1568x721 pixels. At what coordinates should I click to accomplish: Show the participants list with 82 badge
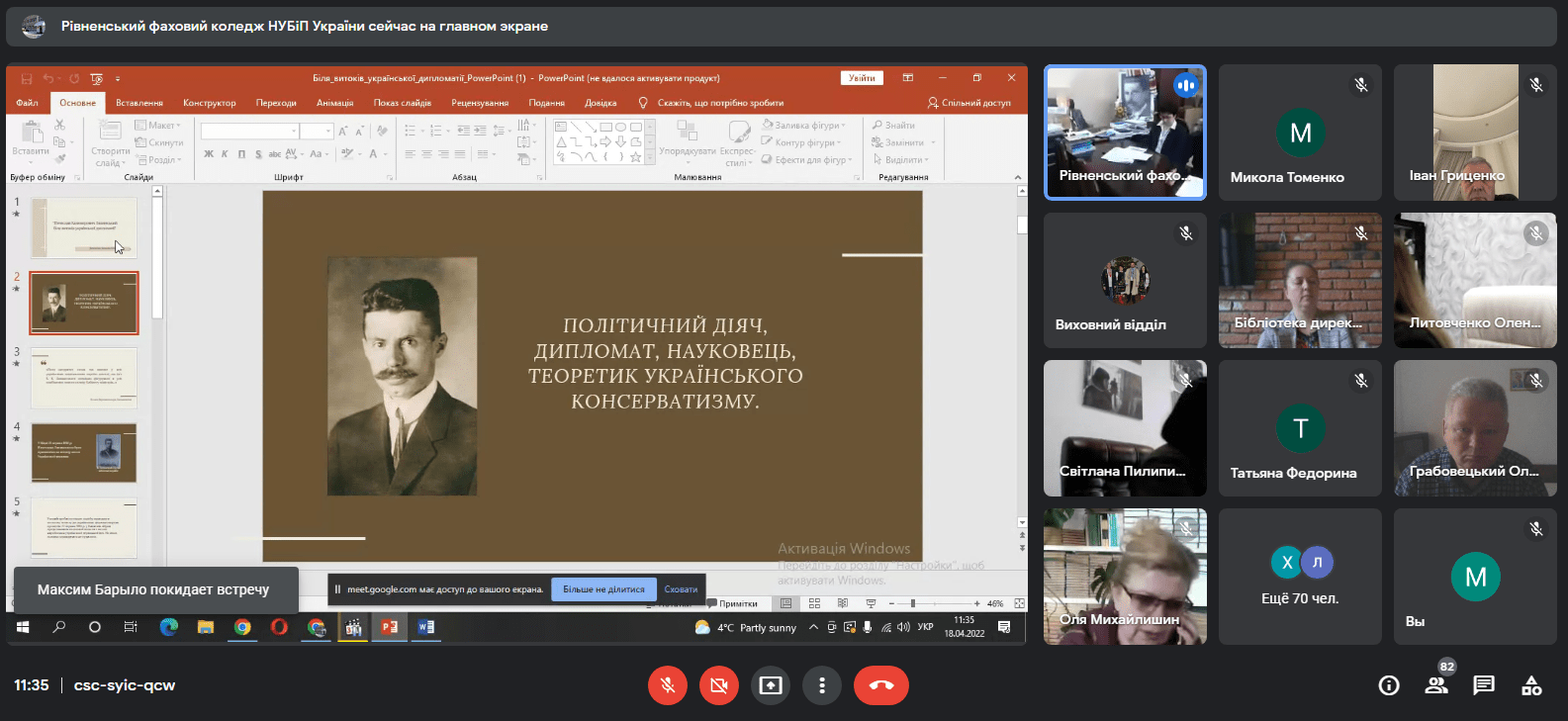tap(1436, 685)
